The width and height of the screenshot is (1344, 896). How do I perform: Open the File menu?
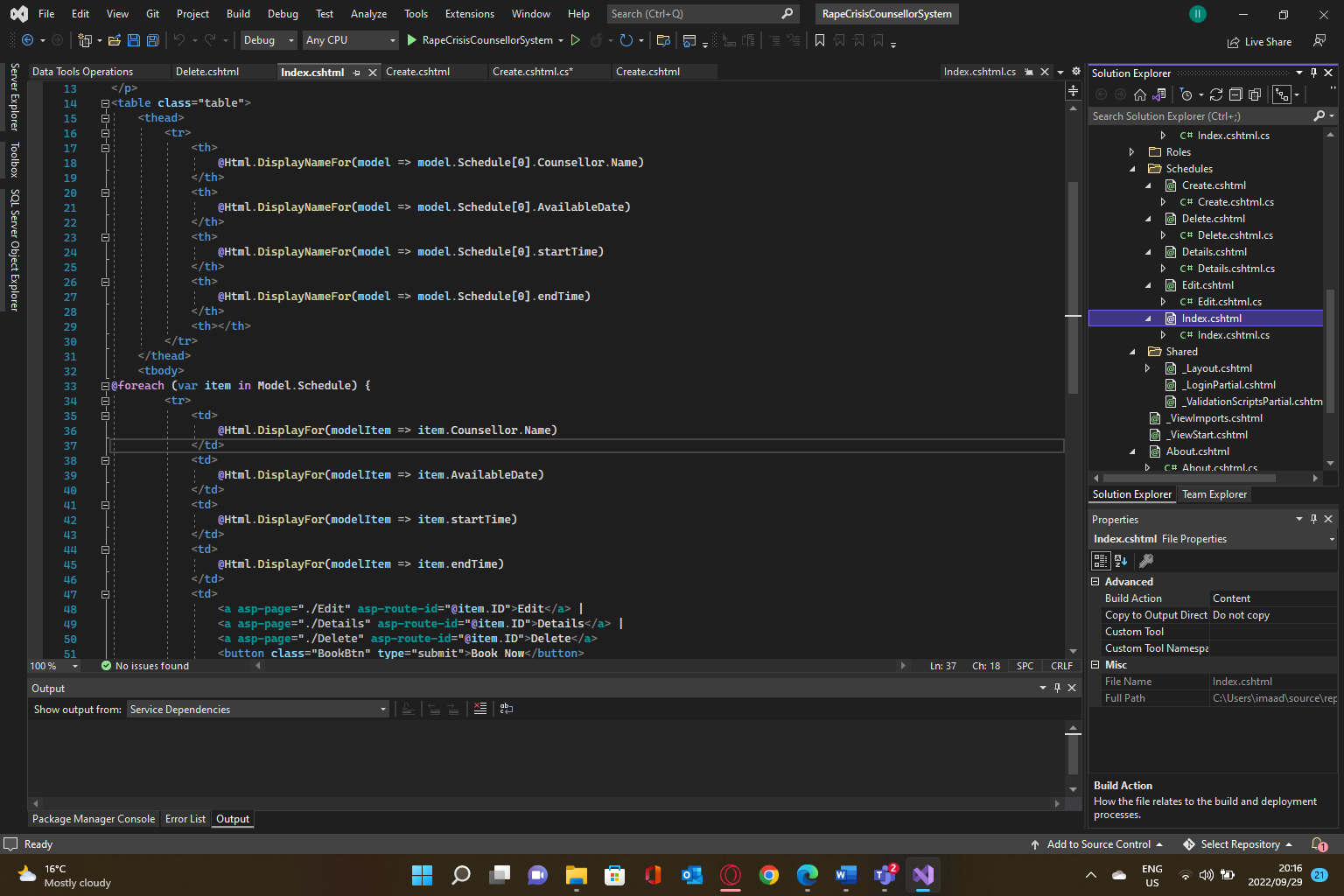coord(46,14)
